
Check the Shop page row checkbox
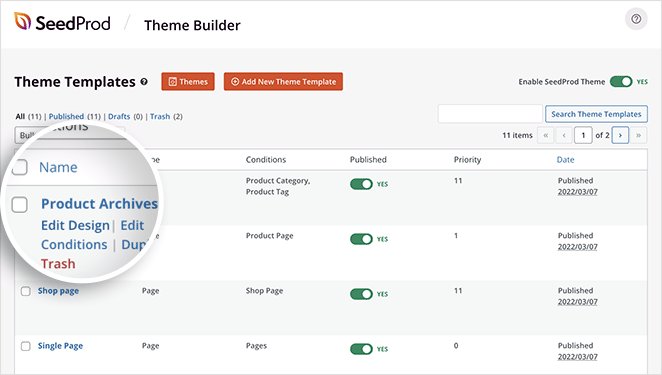(x=26, y=291)
